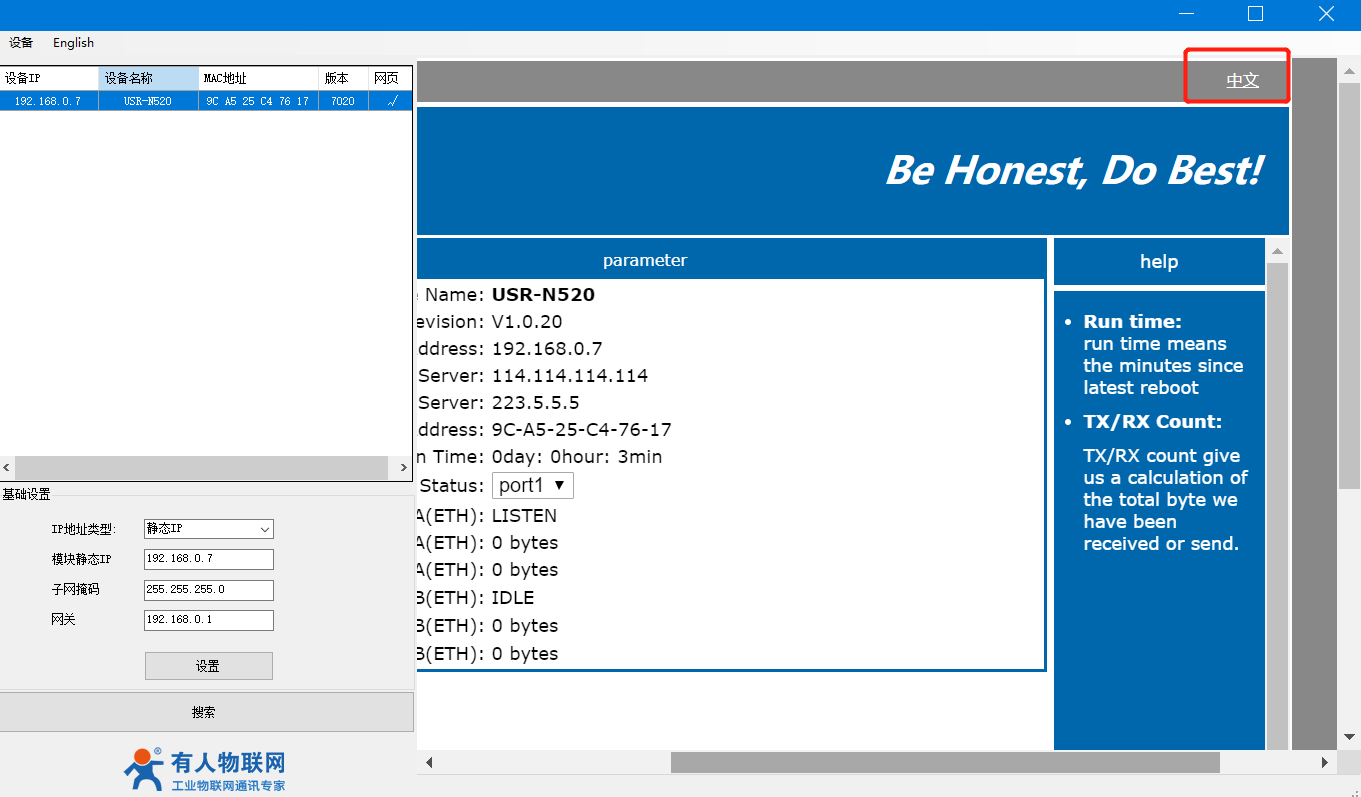Click the MAC address value 9C-A5-25-C4-76-17

(582, 430)
